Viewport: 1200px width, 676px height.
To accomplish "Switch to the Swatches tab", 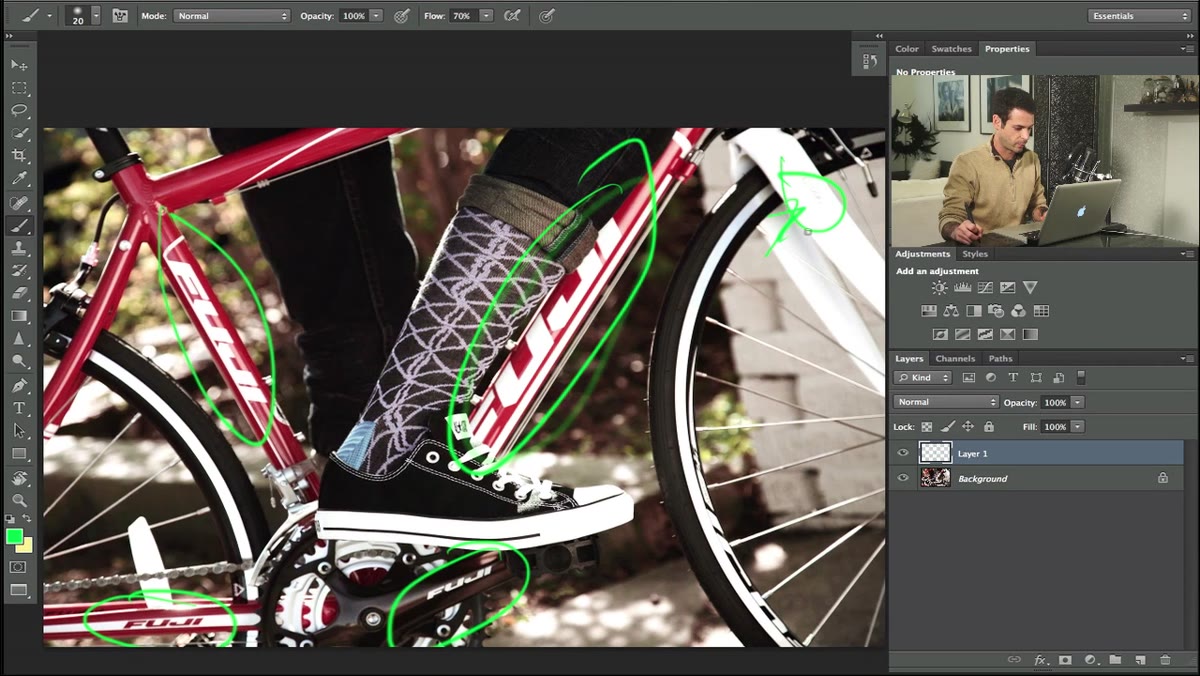I will point(951,48).
